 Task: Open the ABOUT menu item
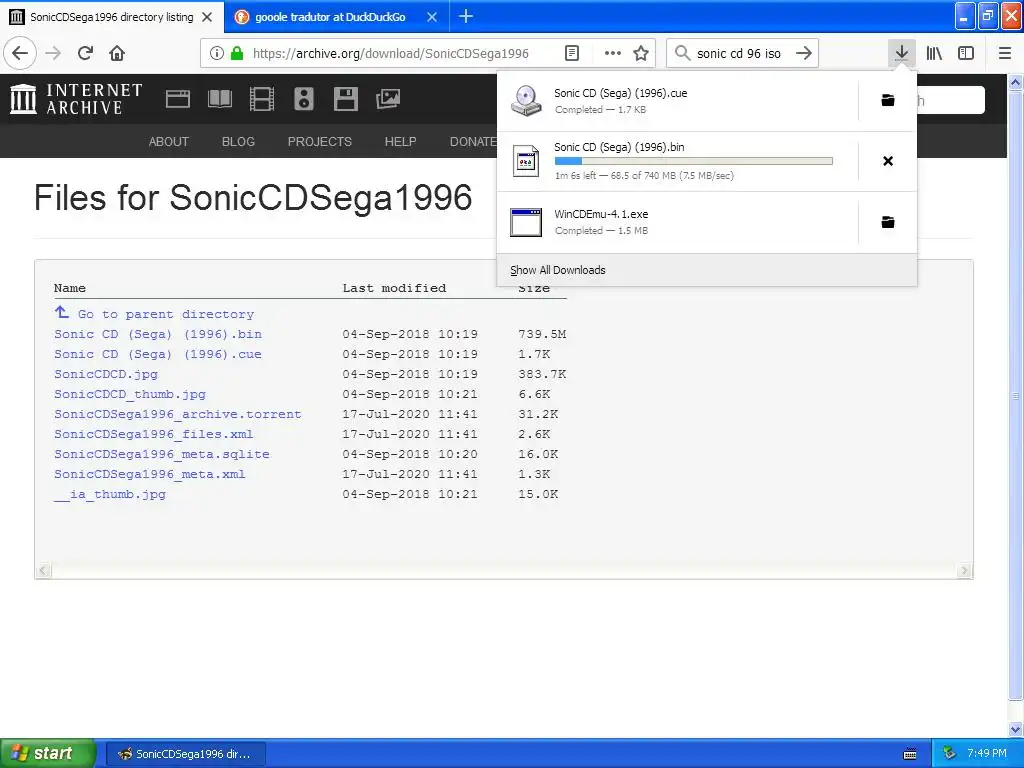[x=168, y=142]
